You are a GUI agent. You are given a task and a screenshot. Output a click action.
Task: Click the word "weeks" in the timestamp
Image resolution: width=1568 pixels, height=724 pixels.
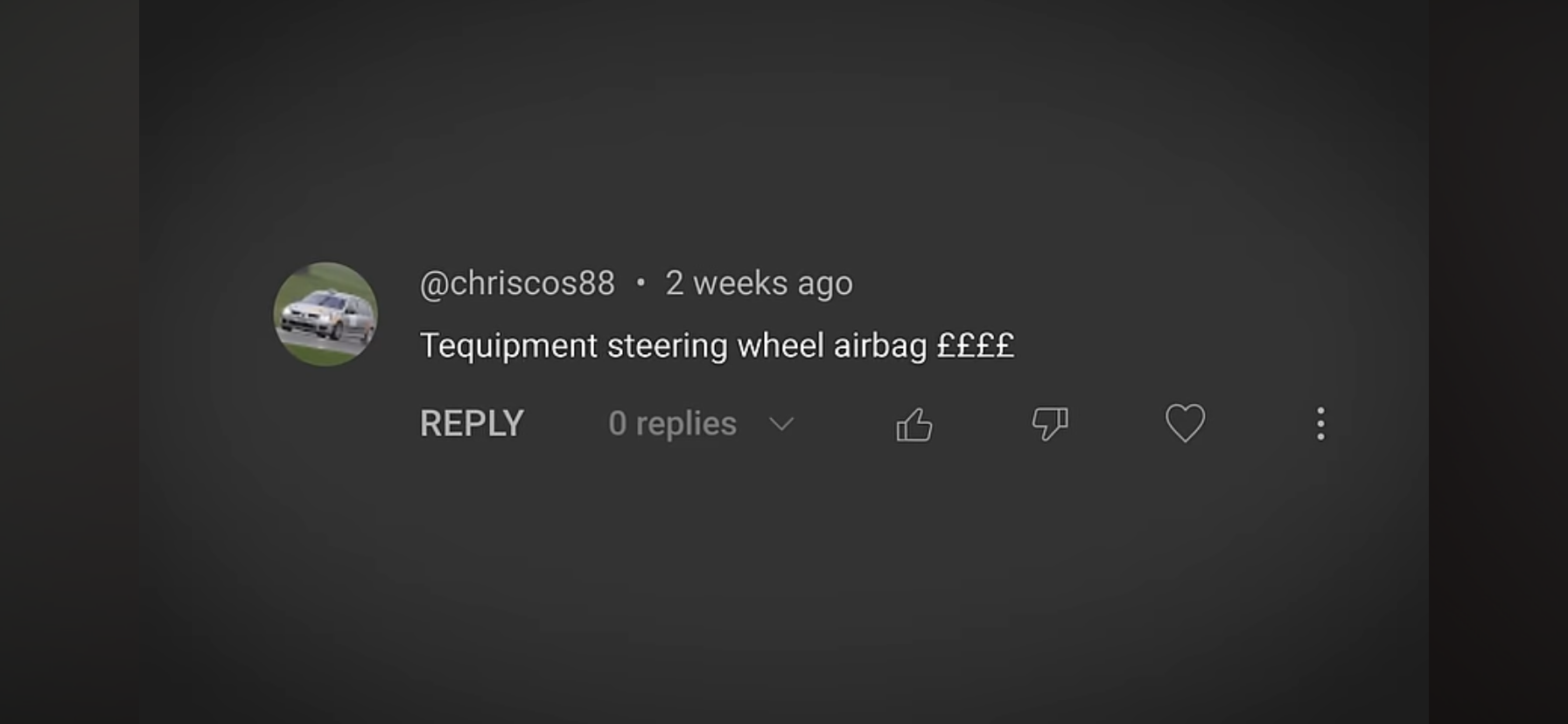pos(740,283)
